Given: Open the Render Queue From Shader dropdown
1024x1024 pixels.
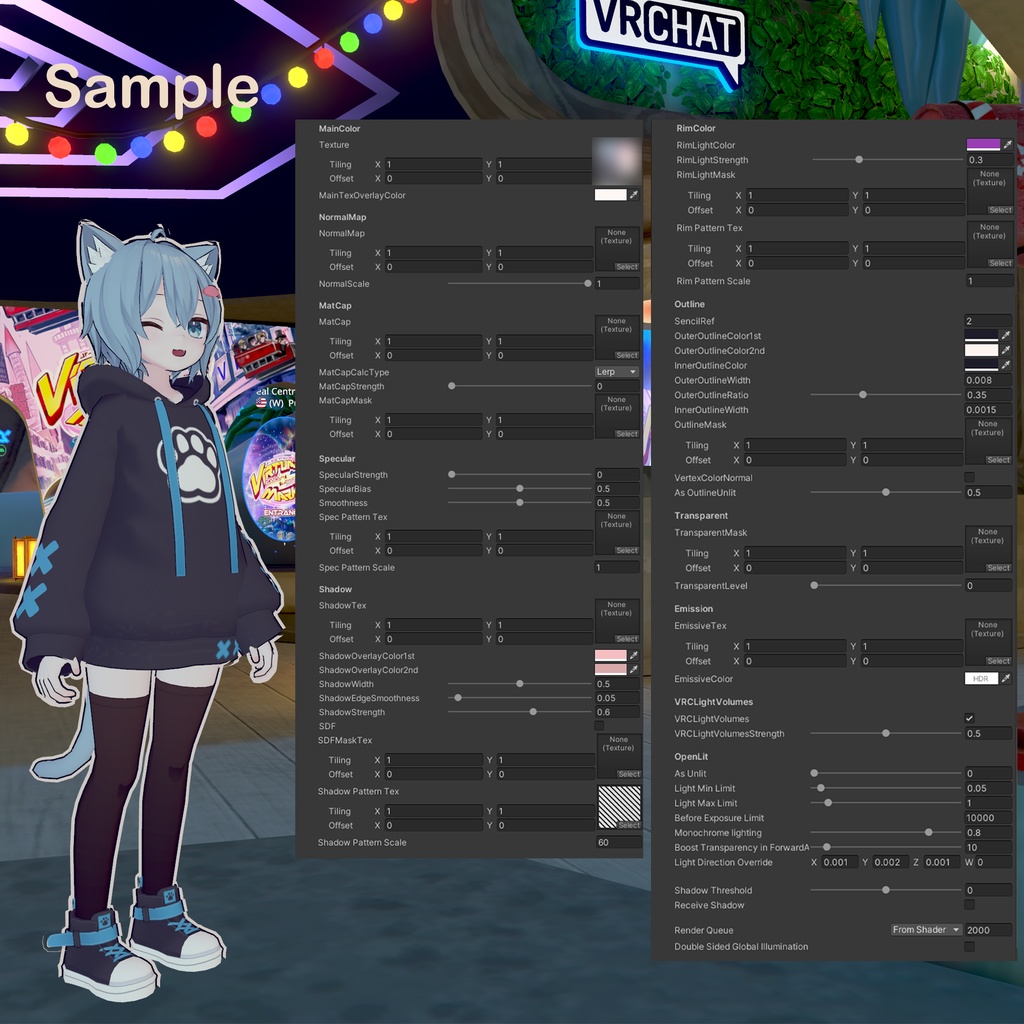Looking at the screenshot, I should click(x=926, y=929).
